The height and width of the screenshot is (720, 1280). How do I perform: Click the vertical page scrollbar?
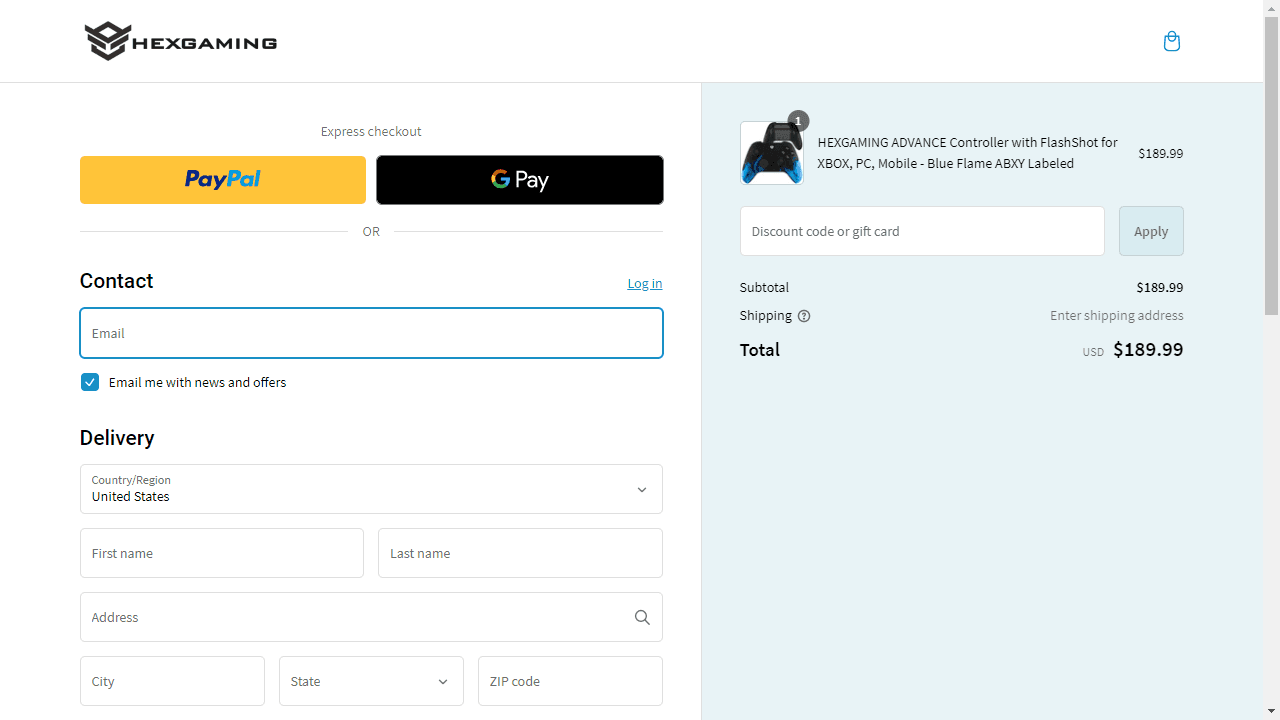pos(1272,165)
